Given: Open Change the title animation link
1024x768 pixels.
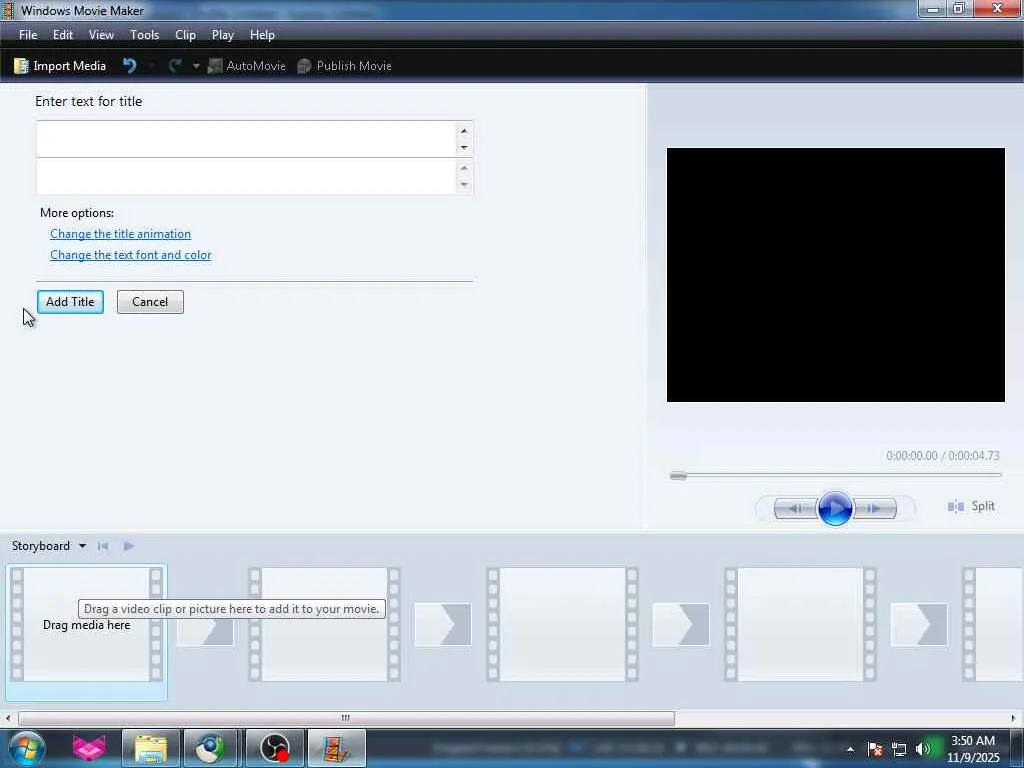Looking at the screenshot, I should pyautogui.click(x=120, y=234).
